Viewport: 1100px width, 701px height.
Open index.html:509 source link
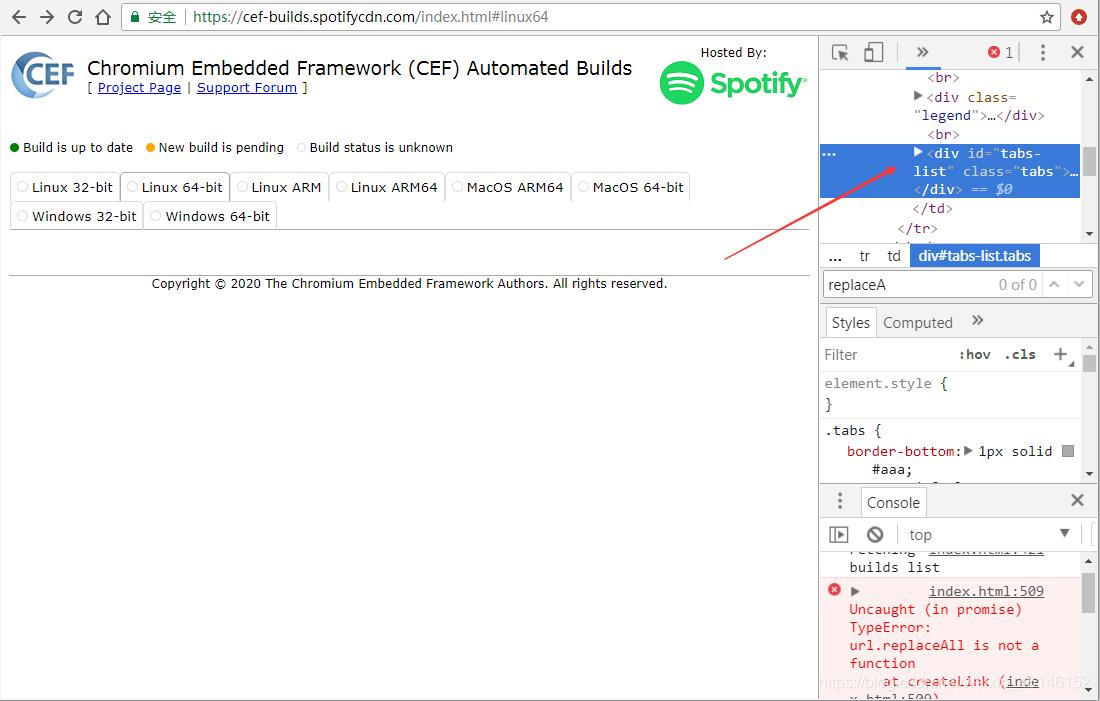986,592
